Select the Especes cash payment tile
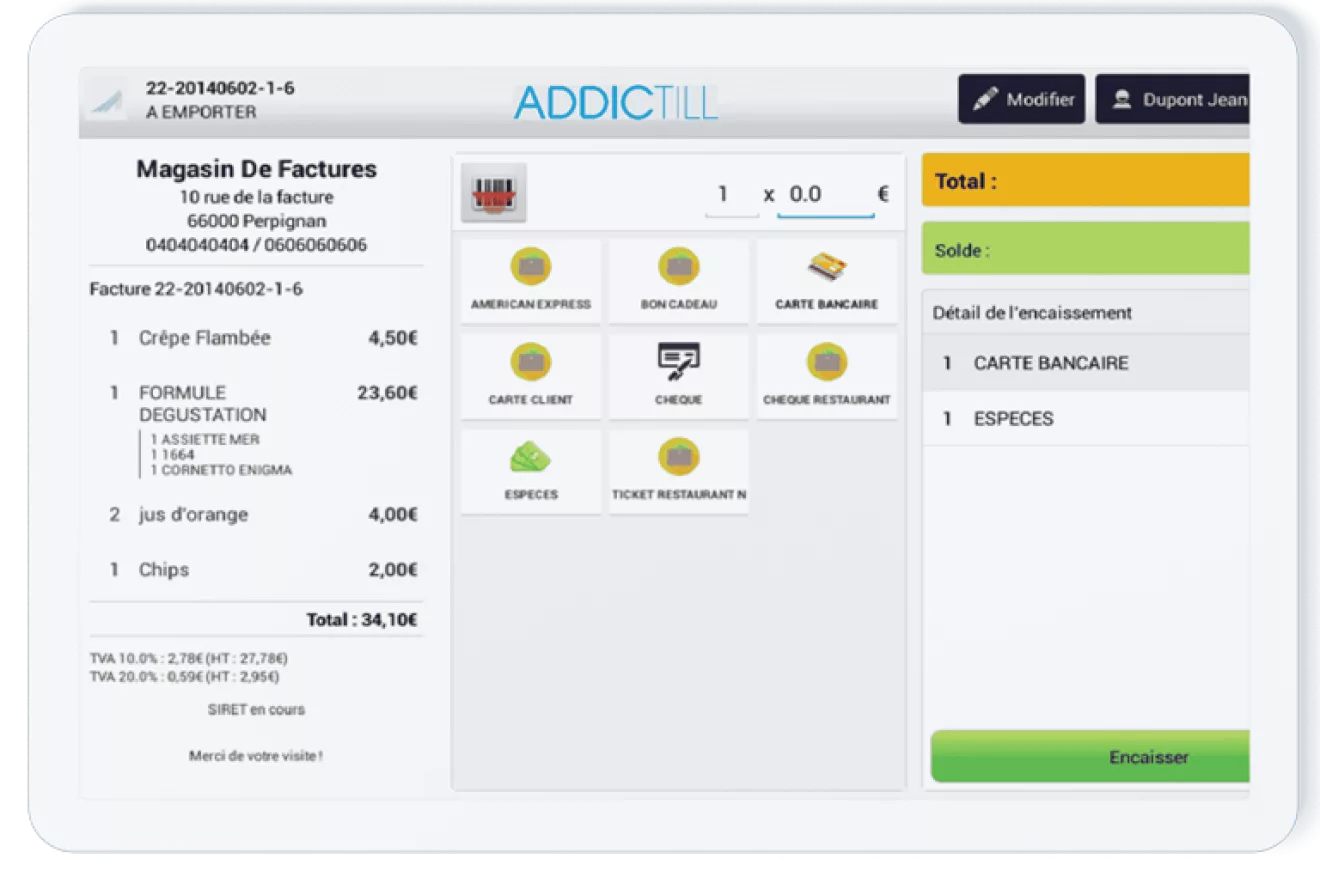 [x=531, y=471]
